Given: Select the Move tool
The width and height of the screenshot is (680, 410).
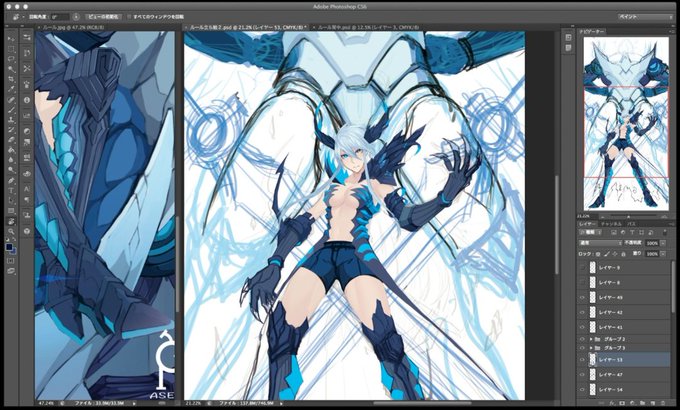Looking at the screenshot, I should pos(11,39).
